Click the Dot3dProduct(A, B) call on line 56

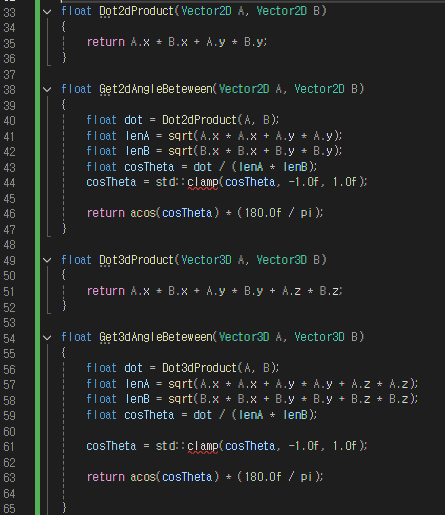coord(219,368)
